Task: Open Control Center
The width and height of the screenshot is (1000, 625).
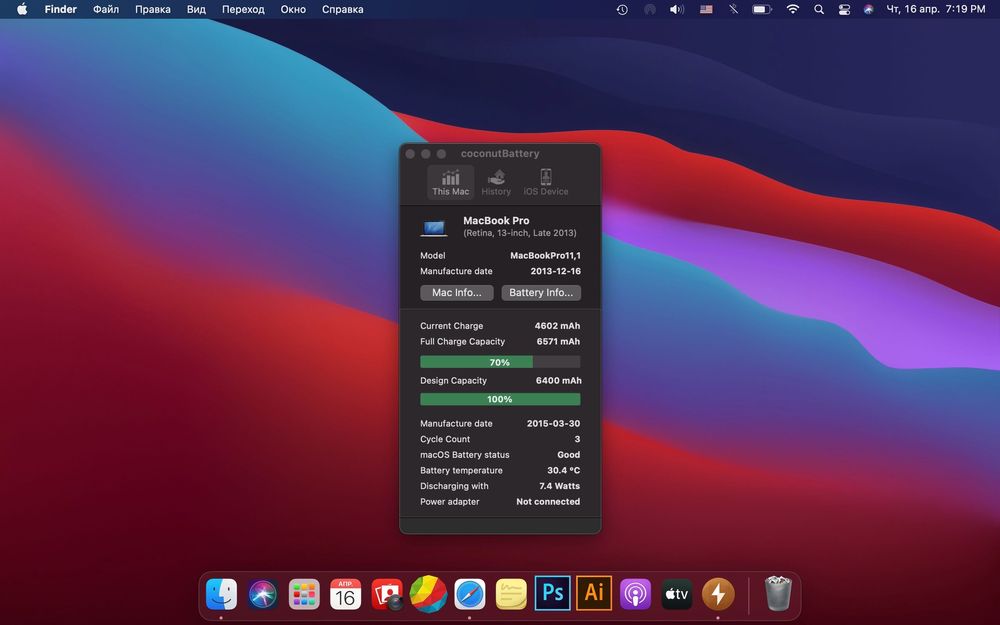Action: point(844,9)
